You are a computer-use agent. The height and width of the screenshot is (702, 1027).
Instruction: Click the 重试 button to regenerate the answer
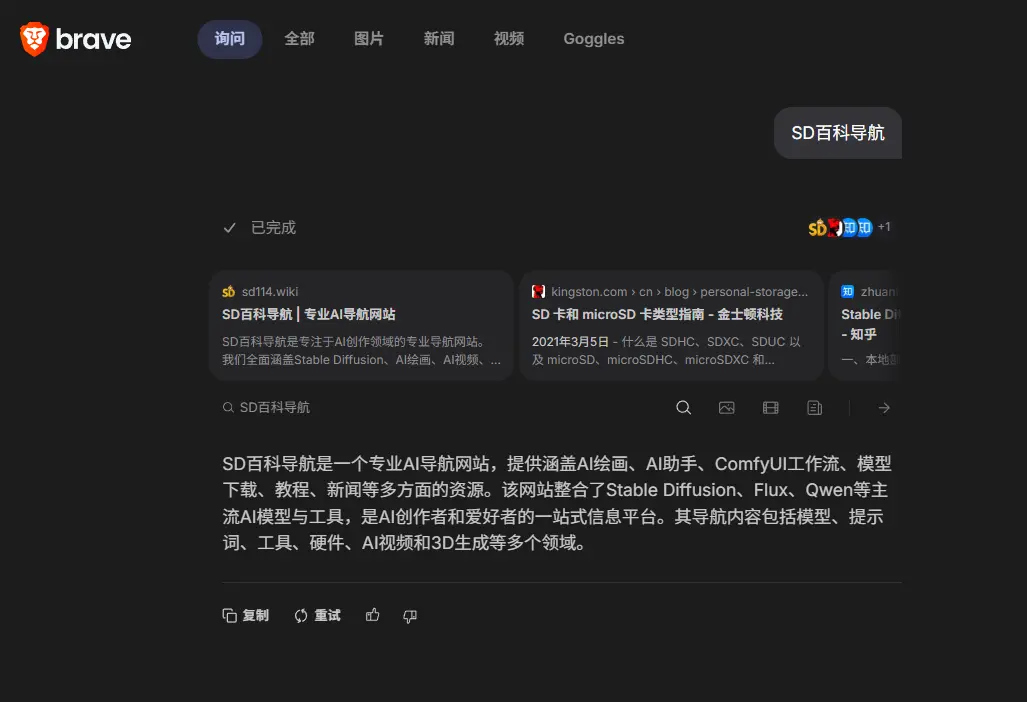pos(317,615)
